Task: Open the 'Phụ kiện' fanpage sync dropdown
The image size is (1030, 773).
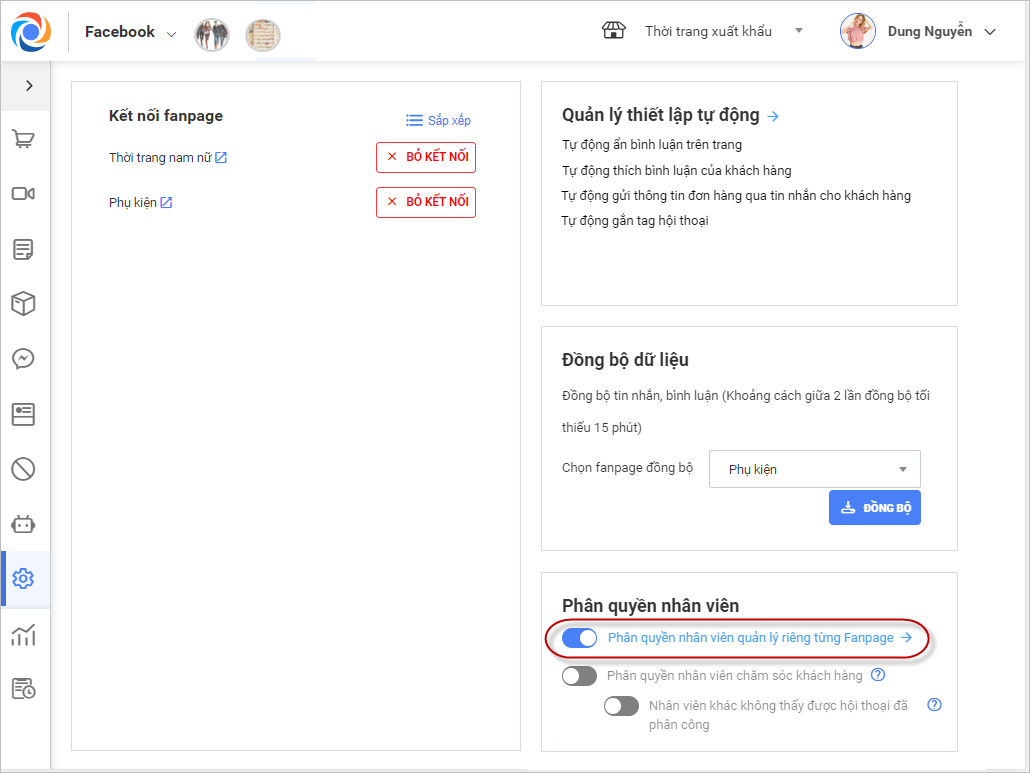Action: [x=814, y=469]
